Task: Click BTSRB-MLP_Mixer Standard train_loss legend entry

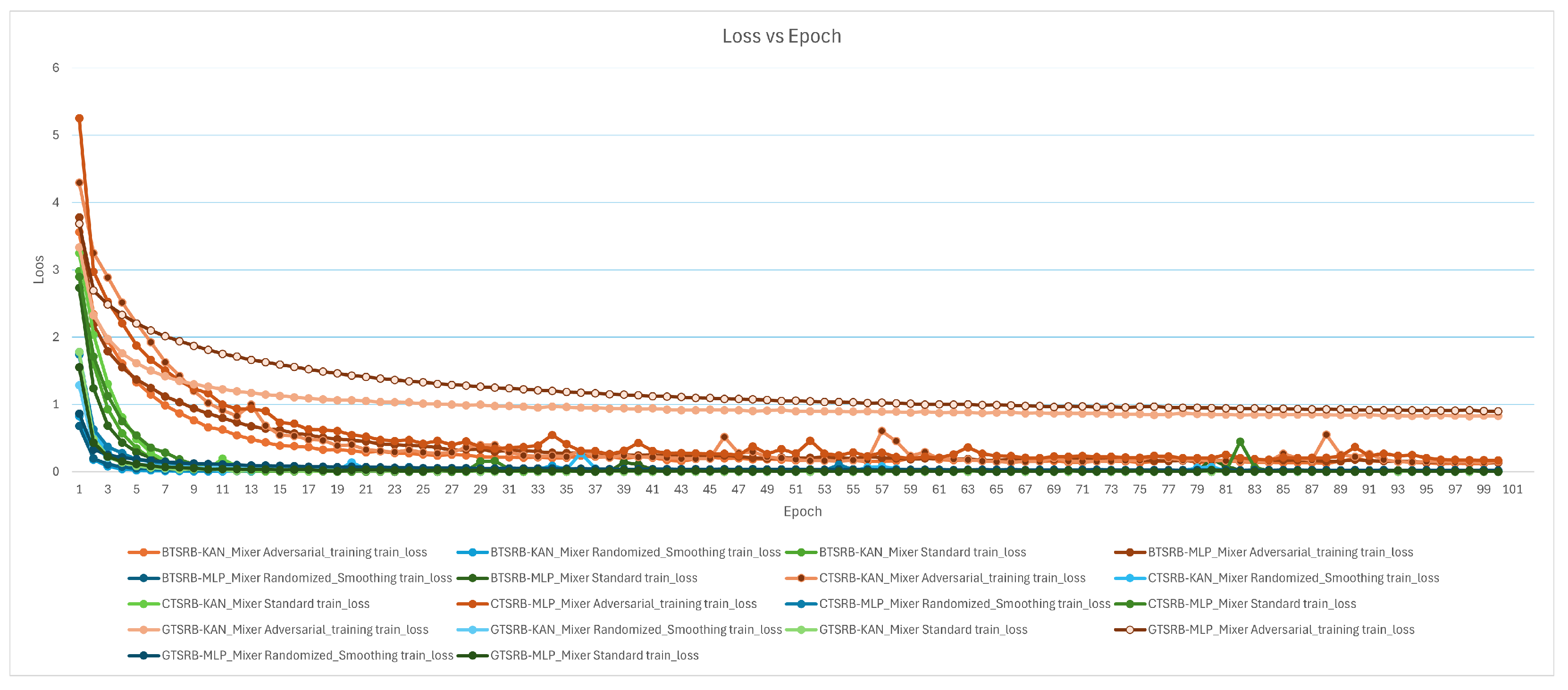Action: [594, 578]
